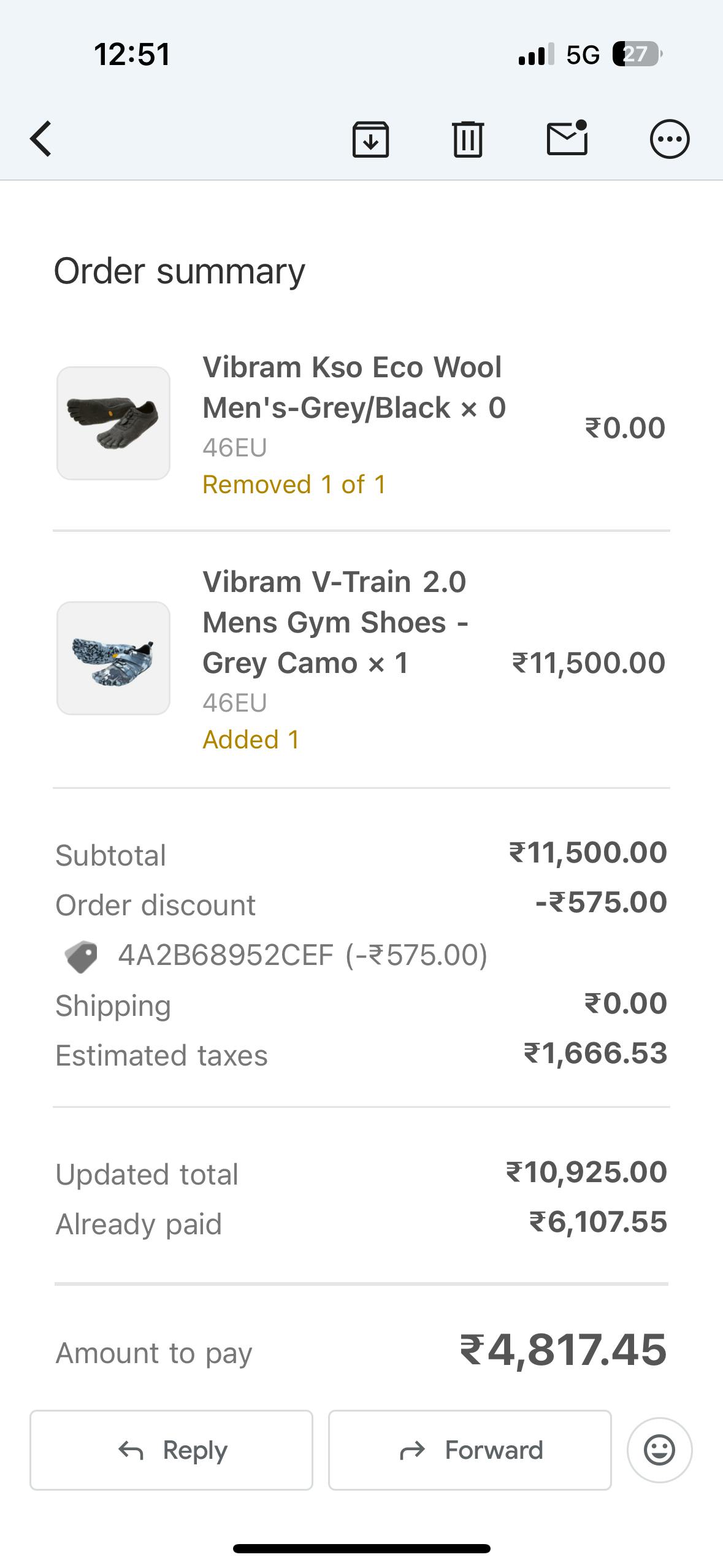Tap the back arrow icon
Screen dimensions: 723x1568
pos(40,139)
